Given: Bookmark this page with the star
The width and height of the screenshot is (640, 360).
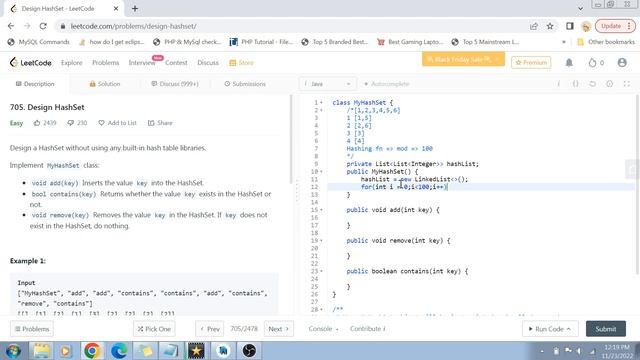Looking at the screenshot, I should (x=550, y=26).
